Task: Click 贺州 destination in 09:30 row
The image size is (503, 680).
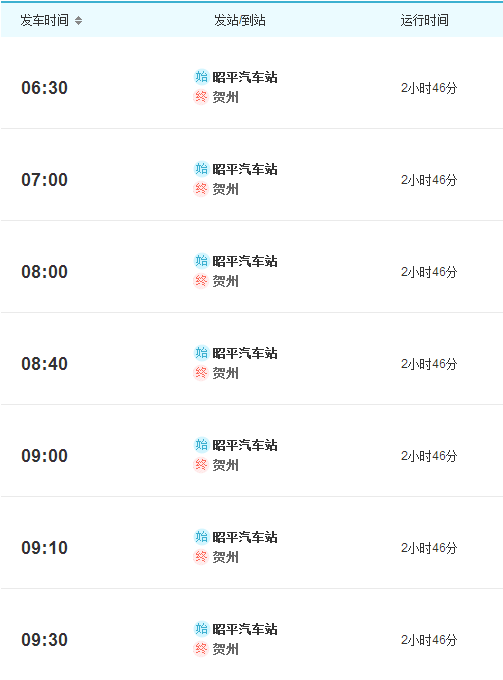Action: pyautogui.click(x=225, y=649)
